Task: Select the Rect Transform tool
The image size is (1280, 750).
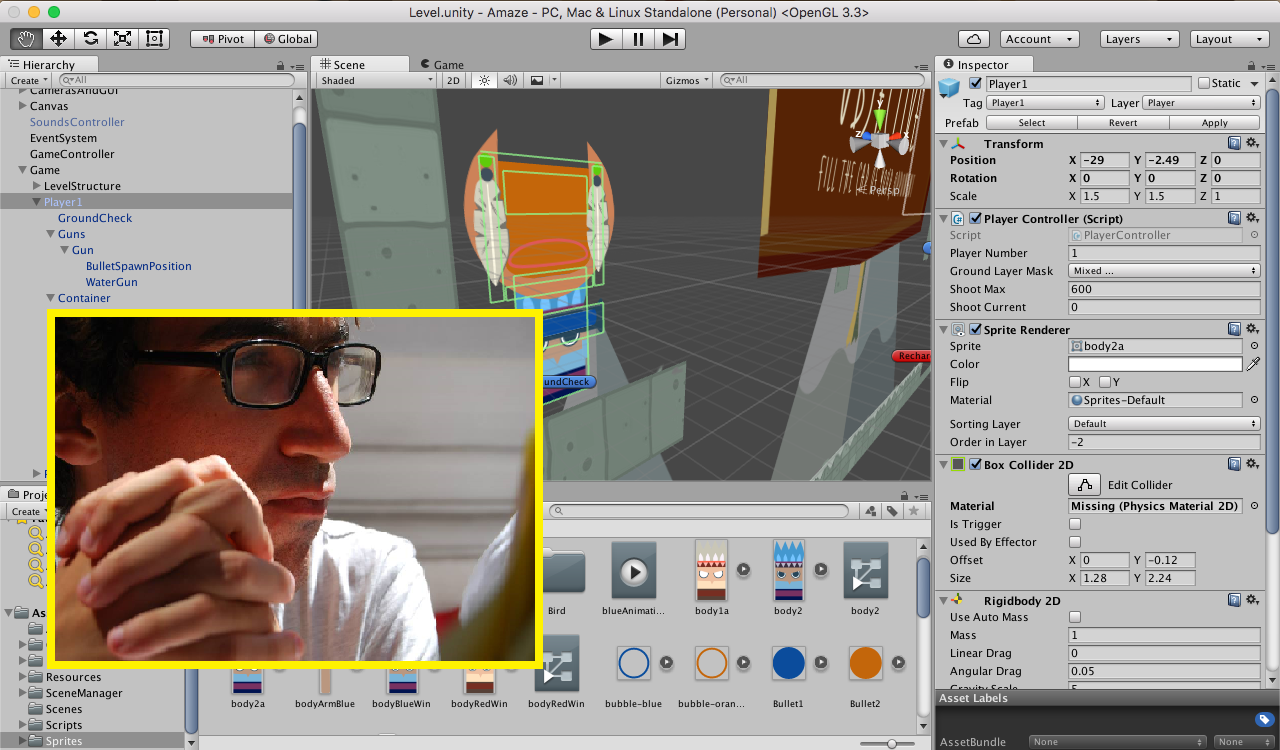Action: (x=154, y=39)
